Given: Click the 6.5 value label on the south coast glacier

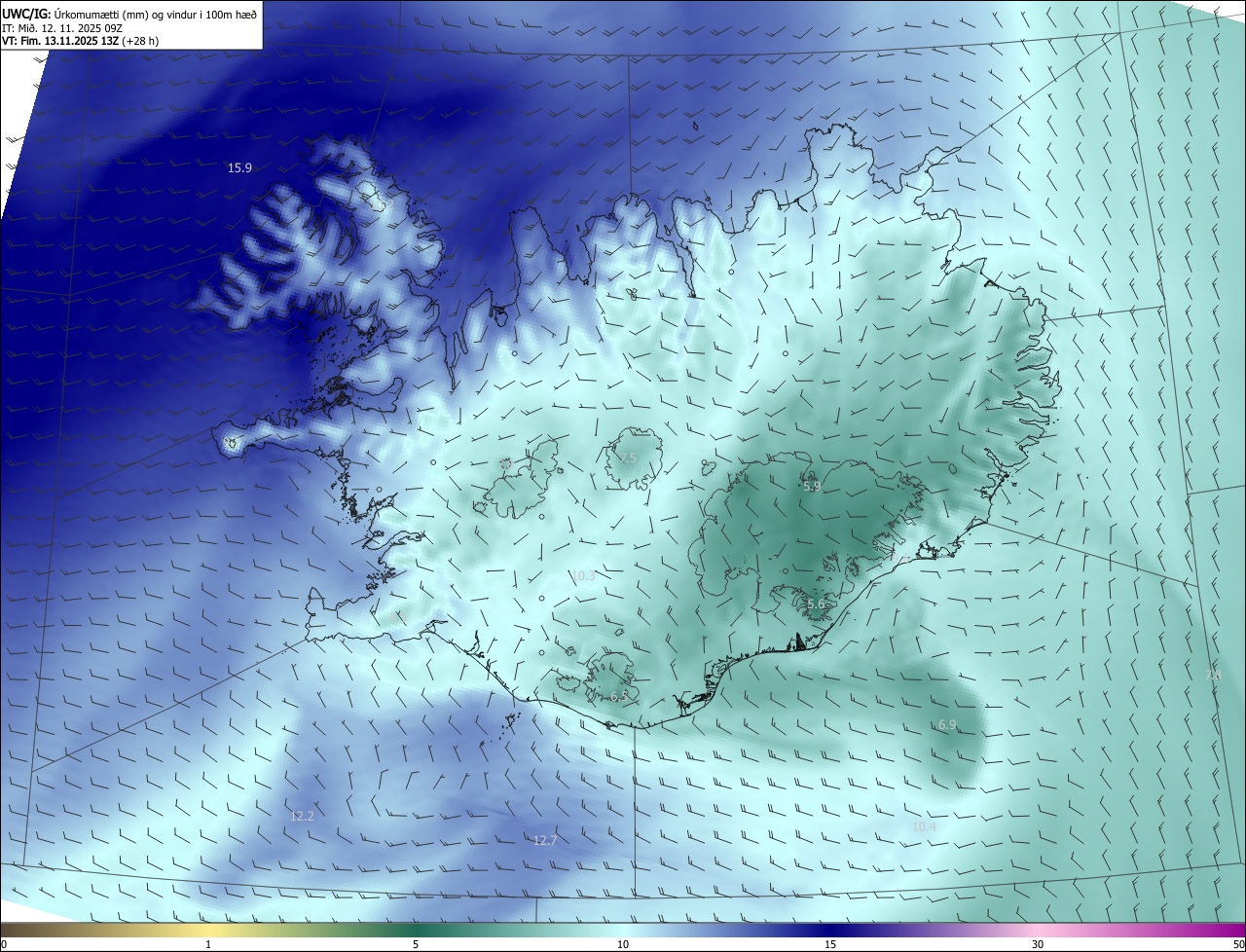Looking at the screenshot, I should click(620, 696).
